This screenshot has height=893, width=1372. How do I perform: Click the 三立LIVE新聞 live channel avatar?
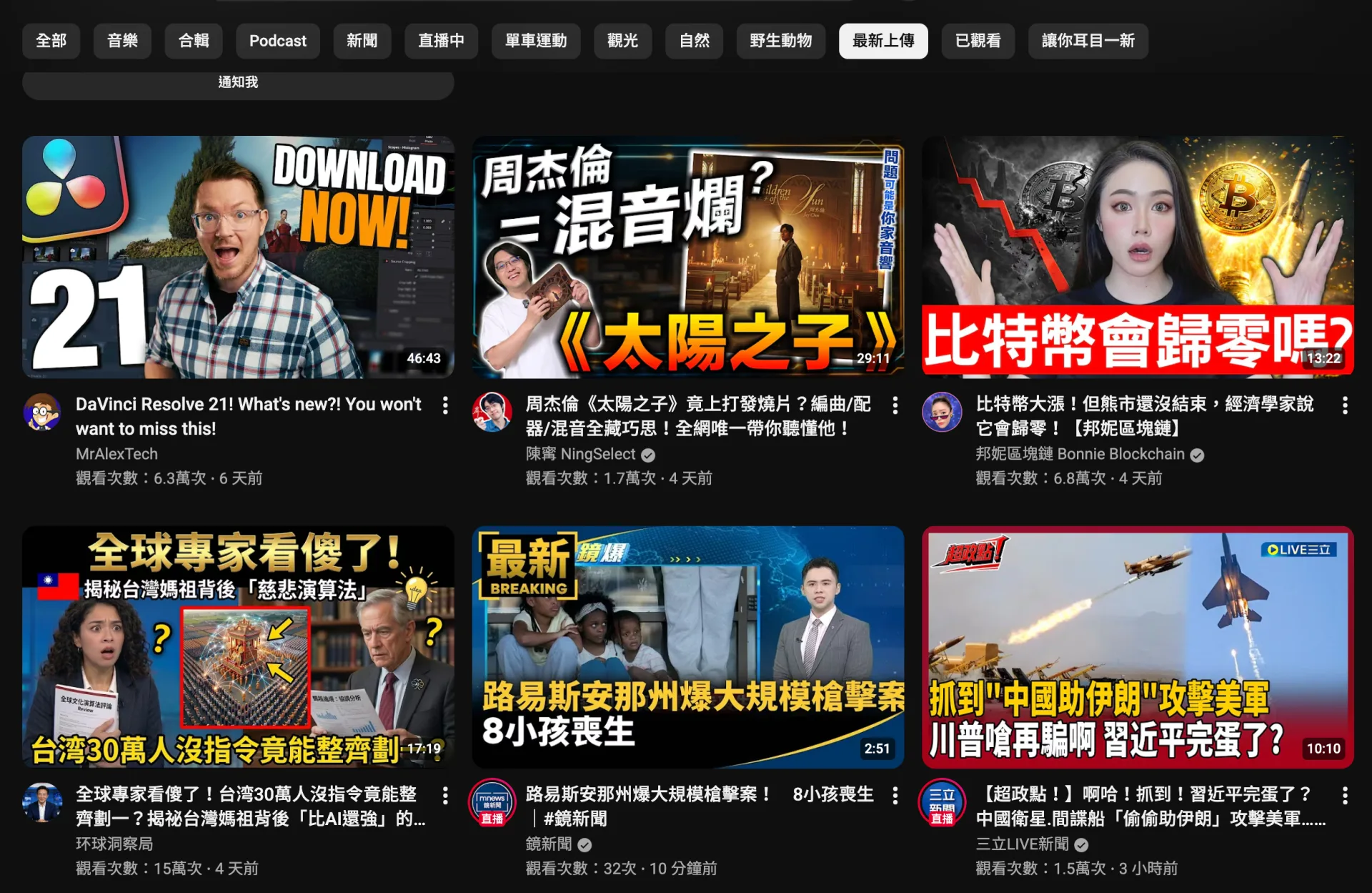click(943, 802)
